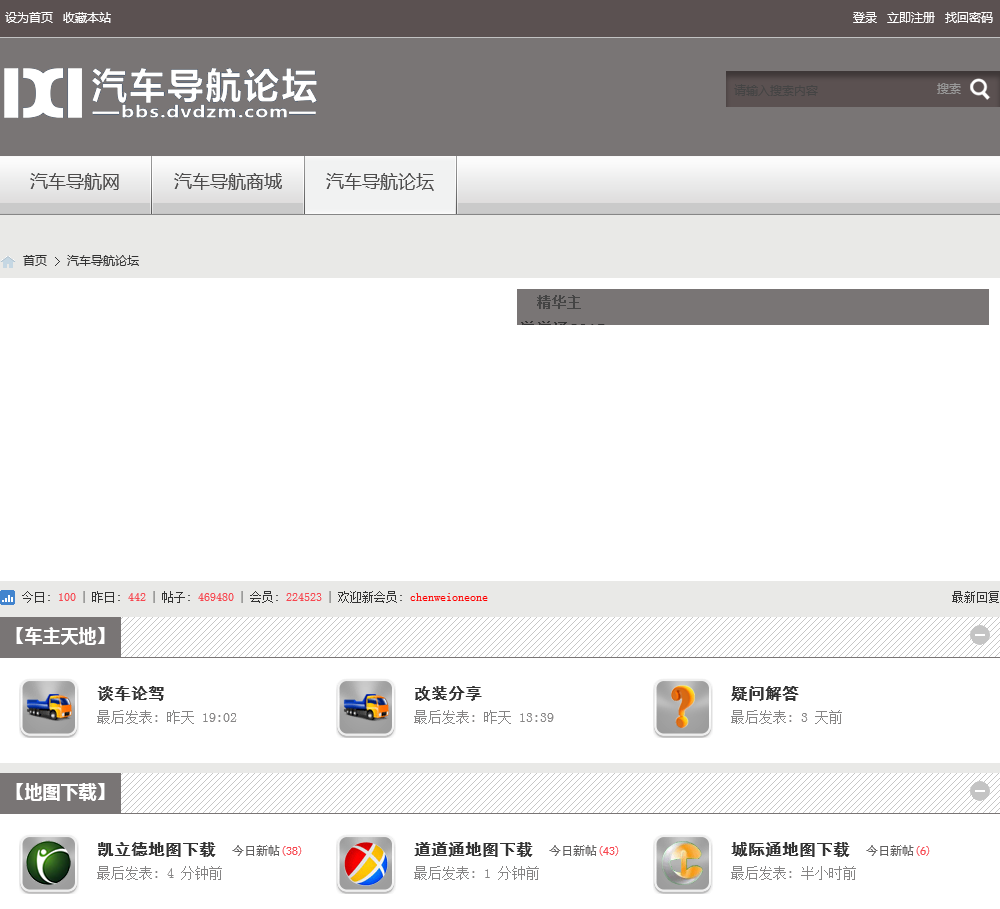Viewport: 1000px width, 909px height.
Task: Click 搜索 button label in search box
Action: (949, 89)
